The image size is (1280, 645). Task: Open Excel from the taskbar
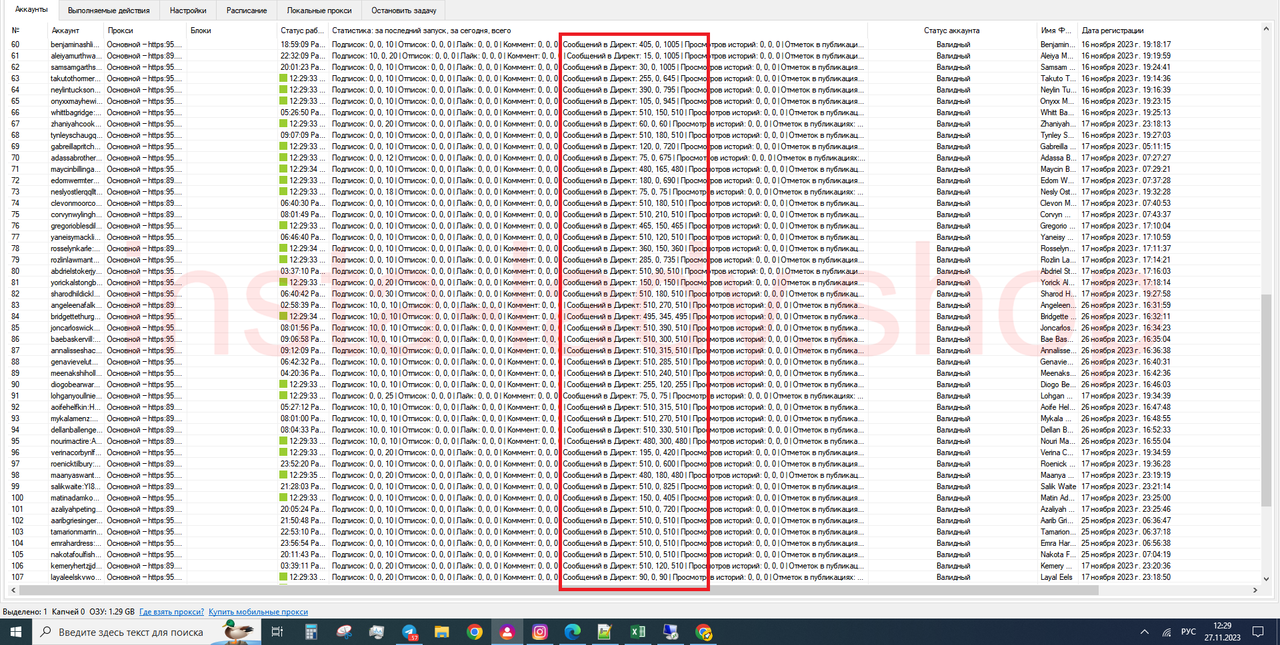[637, 632]
